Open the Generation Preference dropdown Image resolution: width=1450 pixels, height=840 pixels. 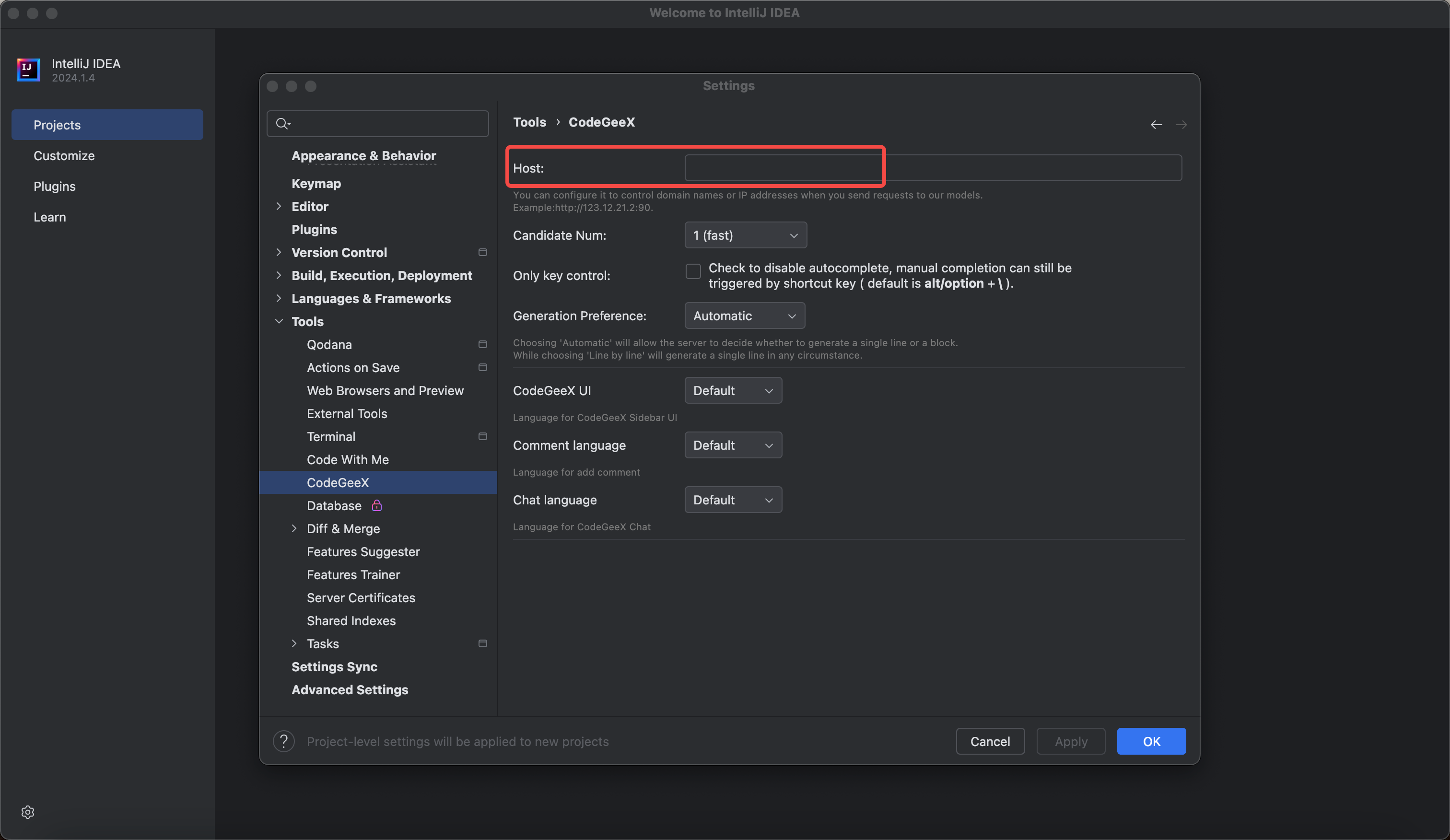(745, 316)
